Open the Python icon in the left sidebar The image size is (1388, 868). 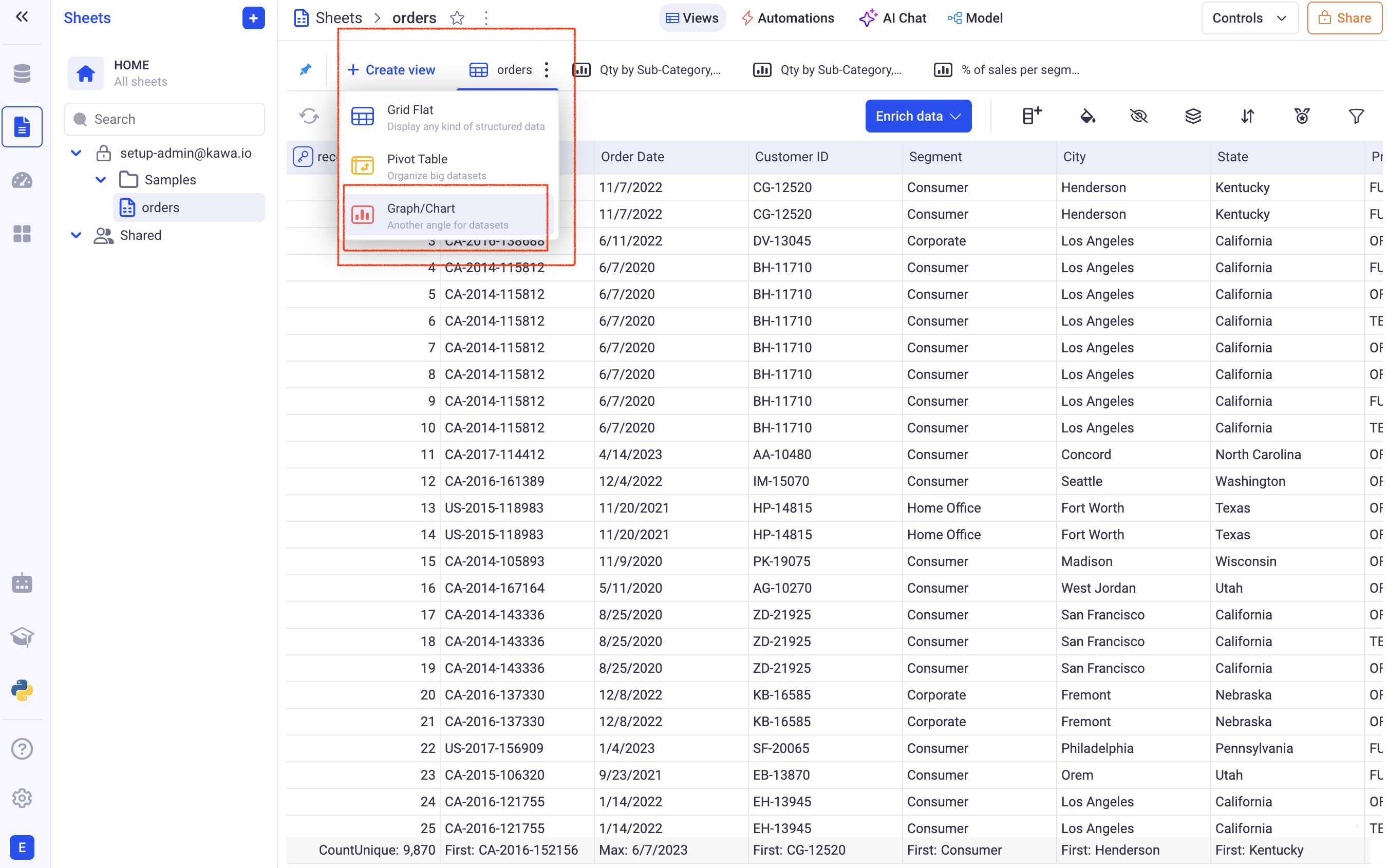pyautogui.click(x=22, y=690)
